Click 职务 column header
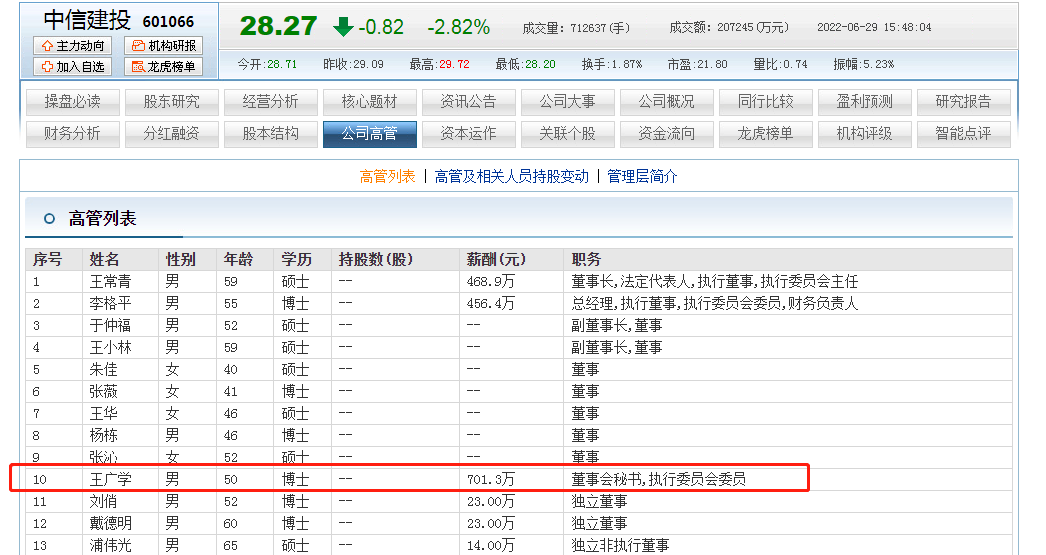1046x555 pixels. [x=586, y=259]
